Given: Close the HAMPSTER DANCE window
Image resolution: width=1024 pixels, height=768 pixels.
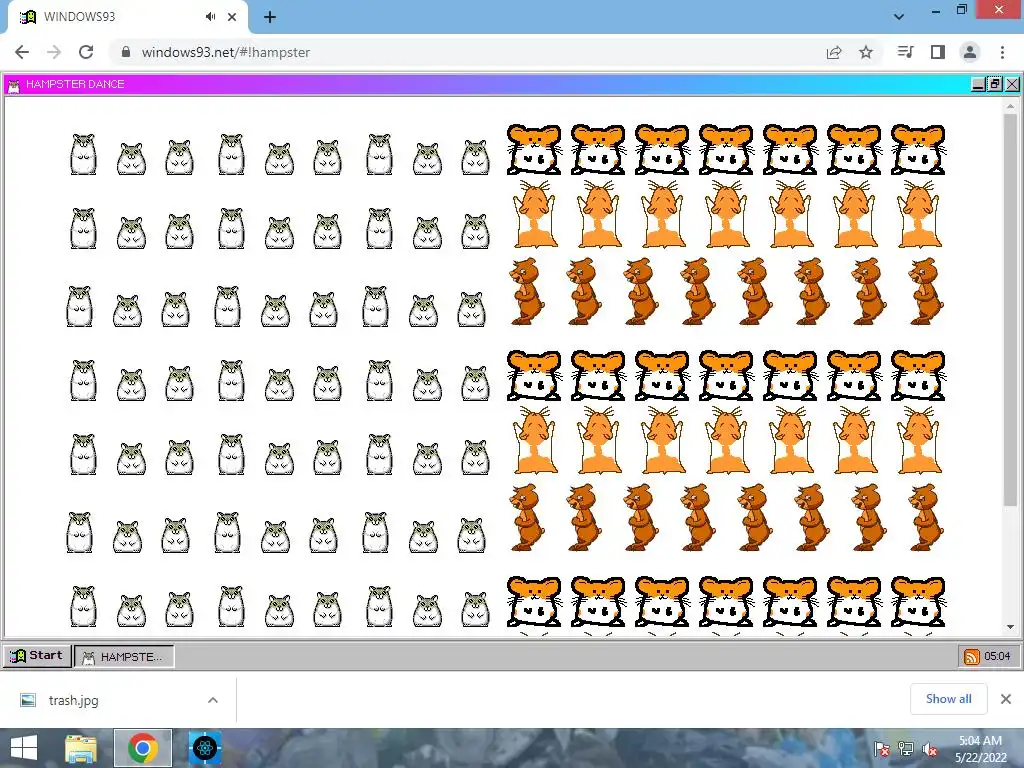Looking at the screenshot, I should [1012, 84].
